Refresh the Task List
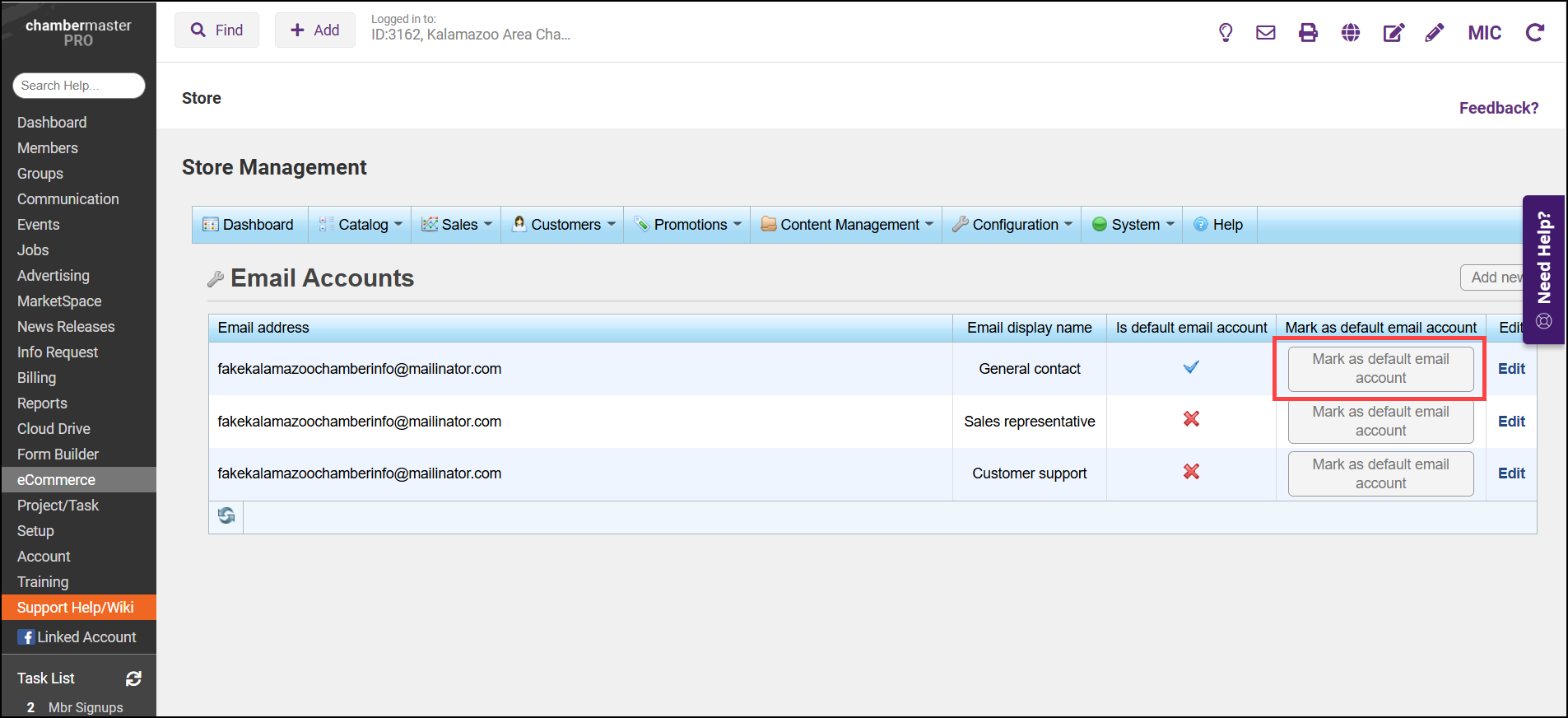 [133, 678]
